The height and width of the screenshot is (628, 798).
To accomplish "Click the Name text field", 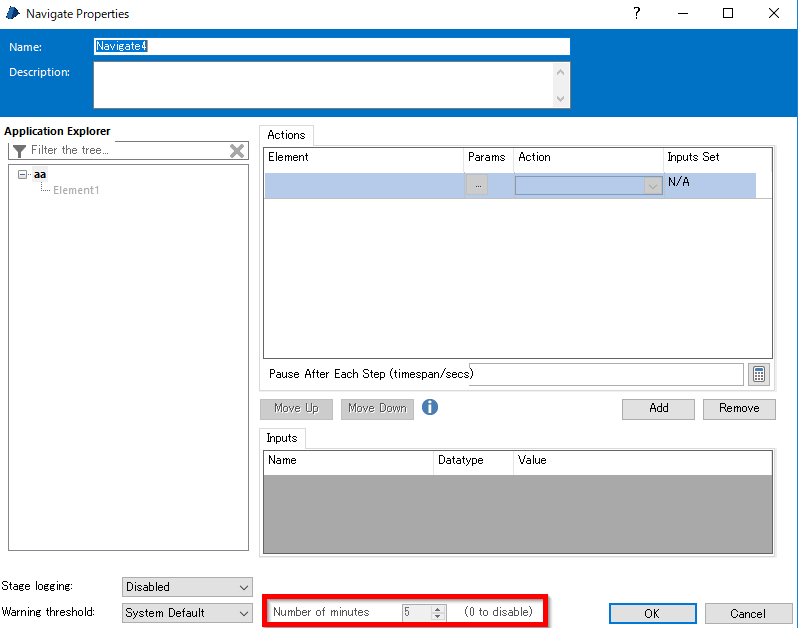I will click(x=331, y=46).
